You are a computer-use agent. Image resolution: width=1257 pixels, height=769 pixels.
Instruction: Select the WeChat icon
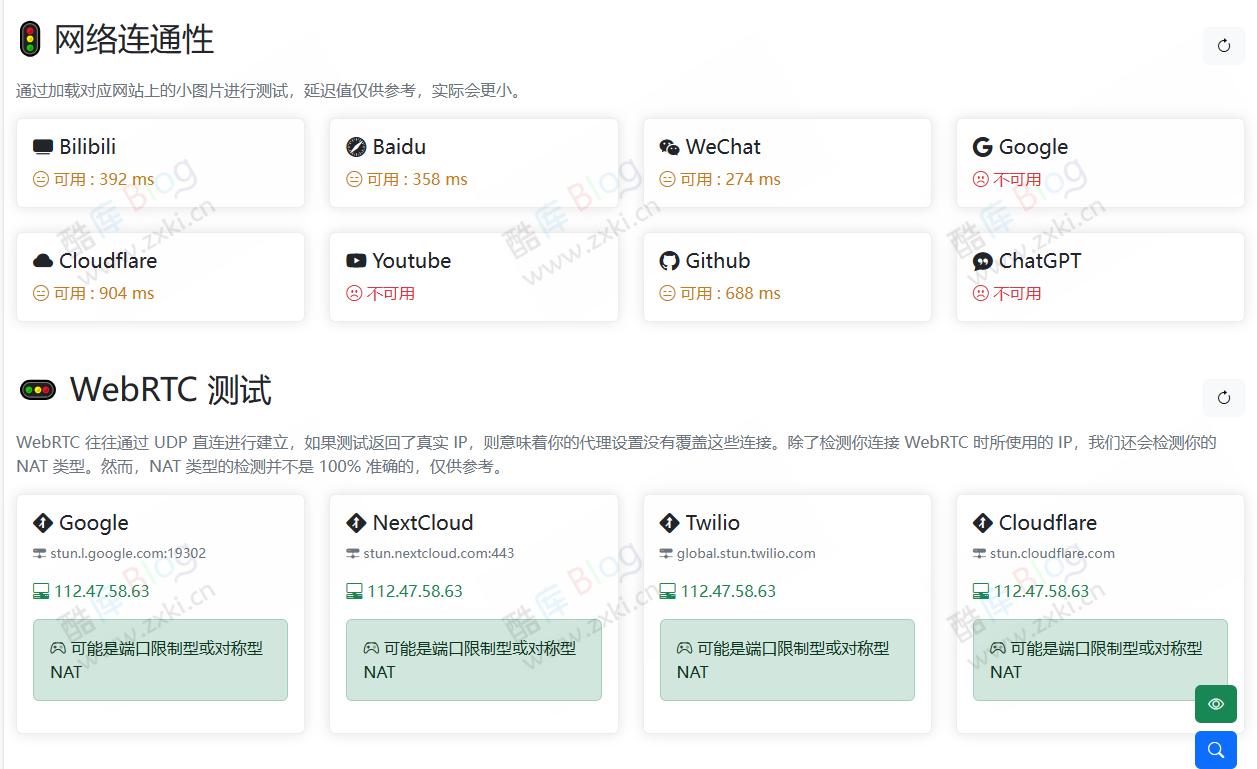(670, 146)
